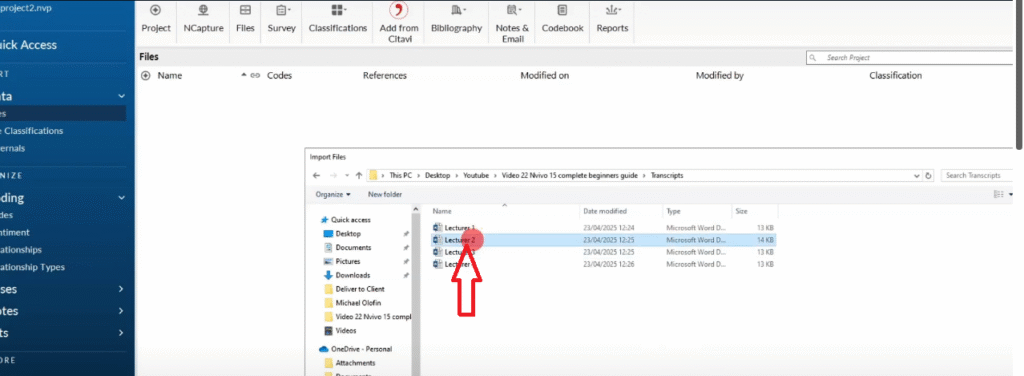The width and height of the screenshot is (1024, 376).
Task: Open Relationship Types in navigation pane
Action: (x=32, y=267)
